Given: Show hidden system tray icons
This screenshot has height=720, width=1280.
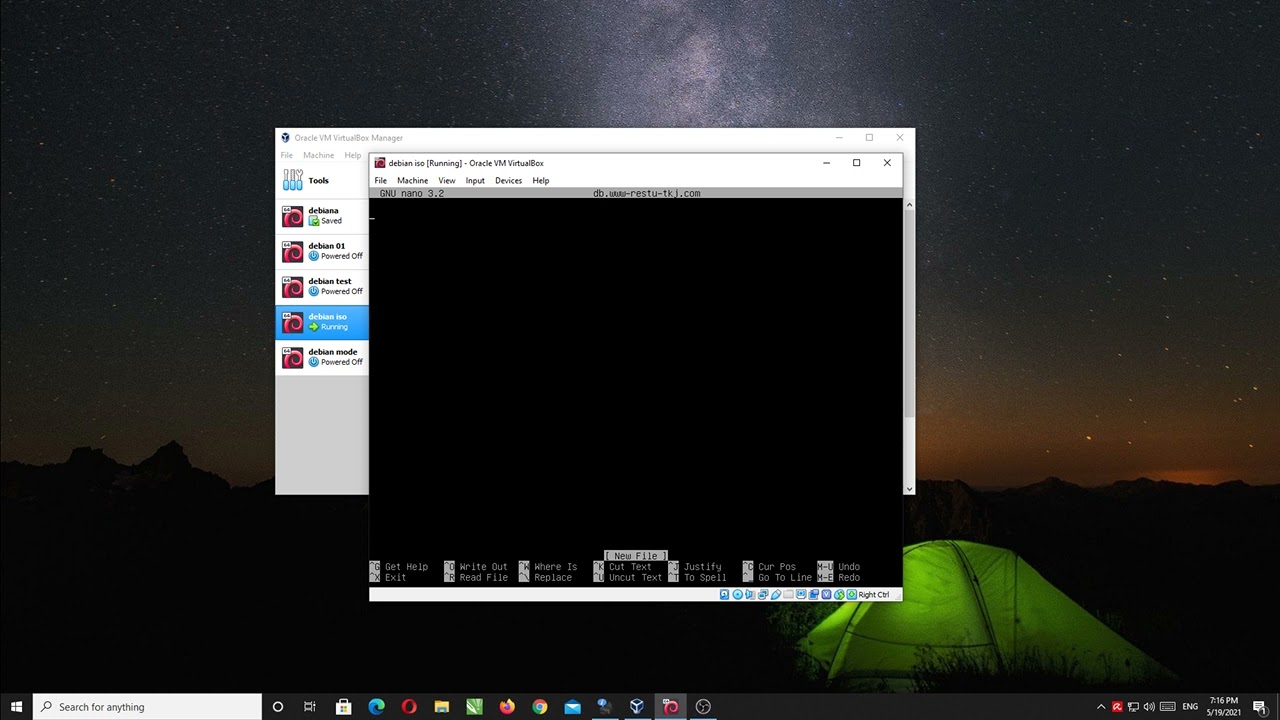Looking at the screenshot, I should [x=1101, y=707].
